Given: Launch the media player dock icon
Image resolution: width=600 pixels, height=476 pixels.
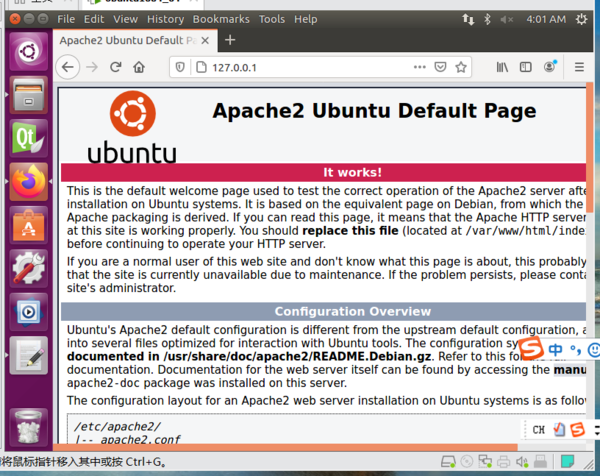Looking at the screenshot, I should pyautogui.click(x=29, y=312).
